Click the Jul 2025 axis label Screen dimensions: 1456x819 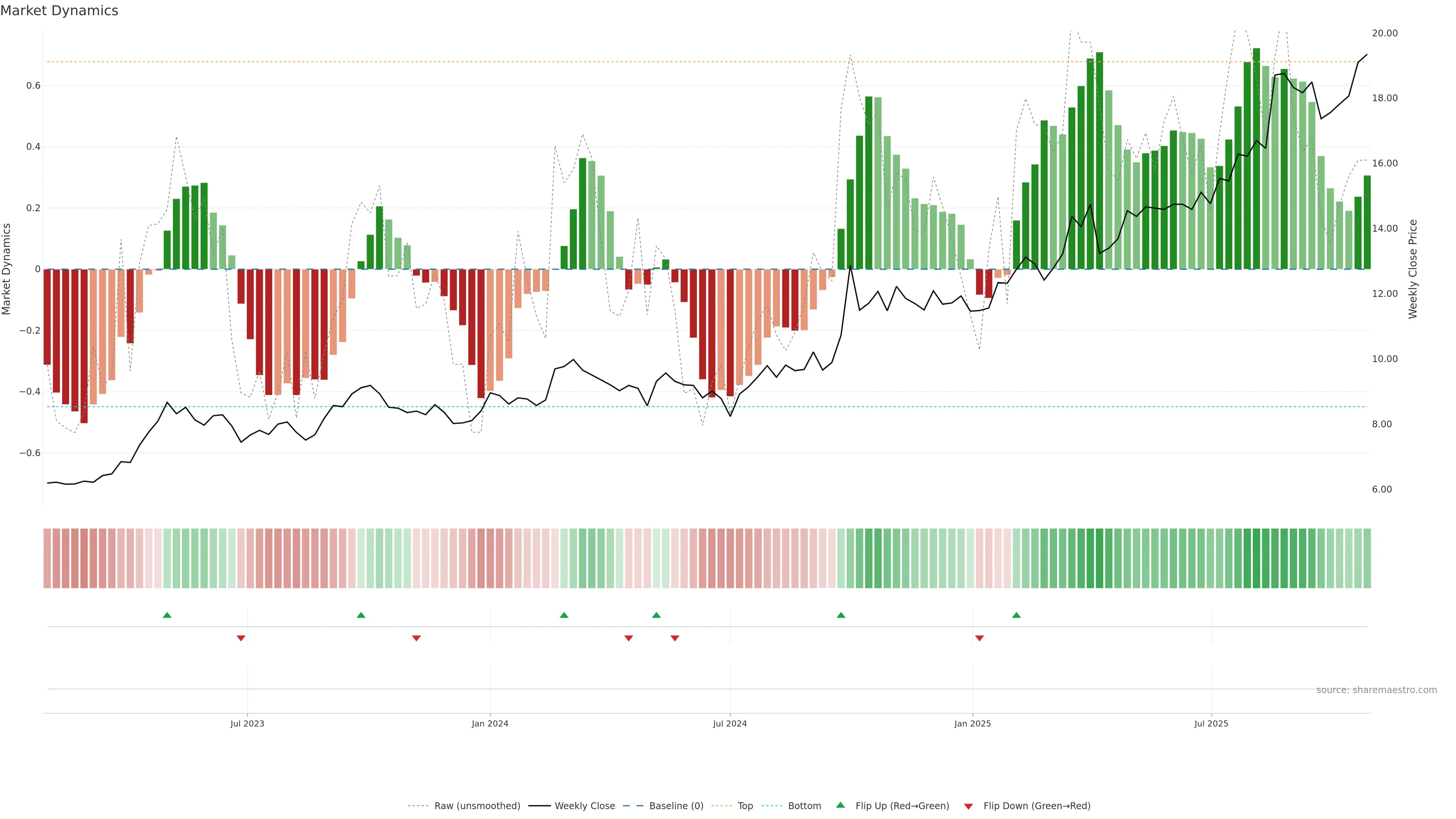point(1211,723)
